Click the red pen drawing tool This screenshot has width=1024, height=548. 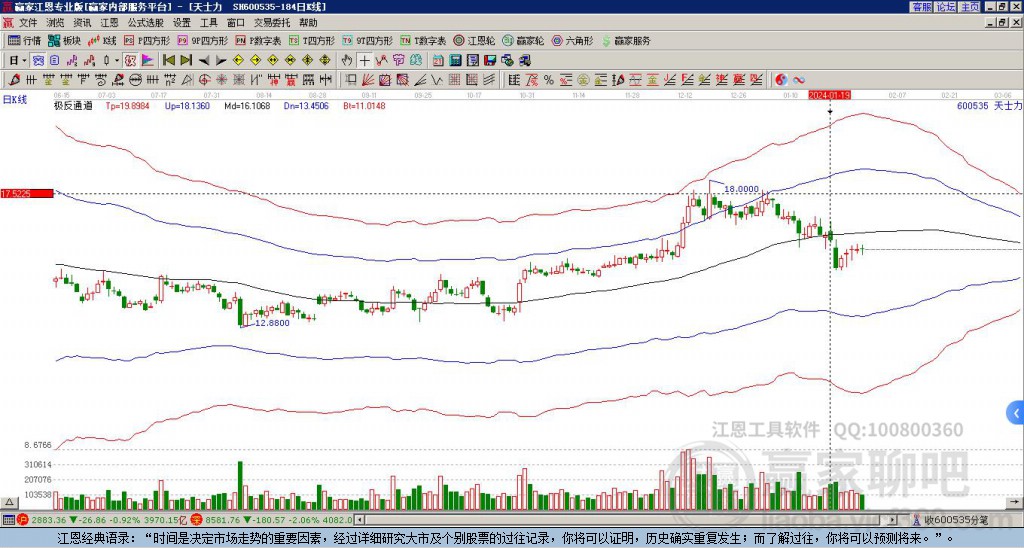click(14, 80)
